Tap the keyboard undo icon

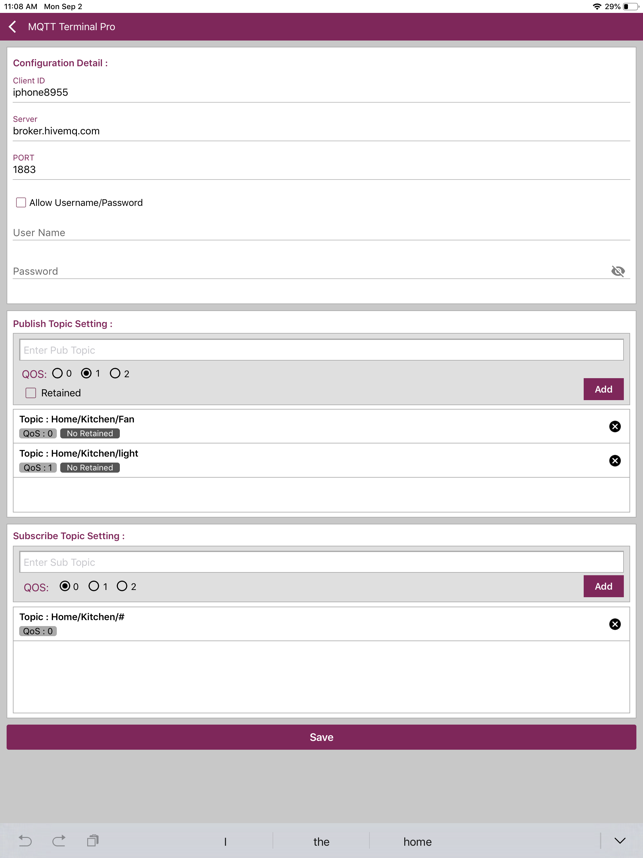click(25, 841)
